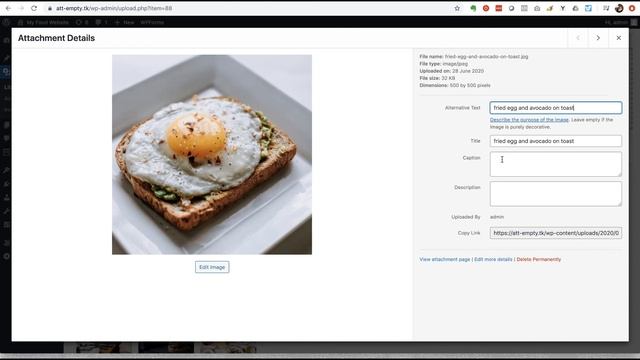Click the highlighted Media icon in WordPress sidebar
This screenshot has width=640, height=360.
click(x=6, y=71)
